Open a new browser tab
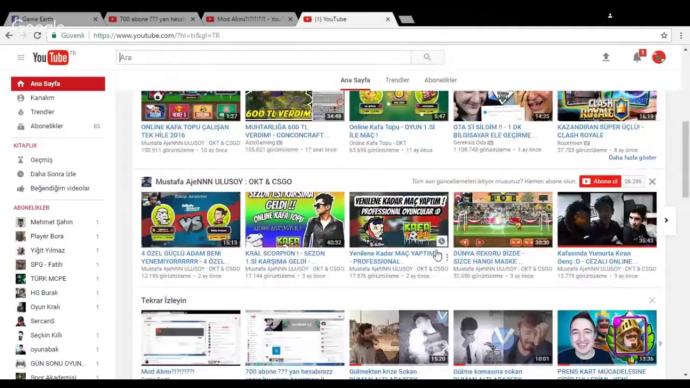Screen dimensions: 690x388 tap(407, 19)
